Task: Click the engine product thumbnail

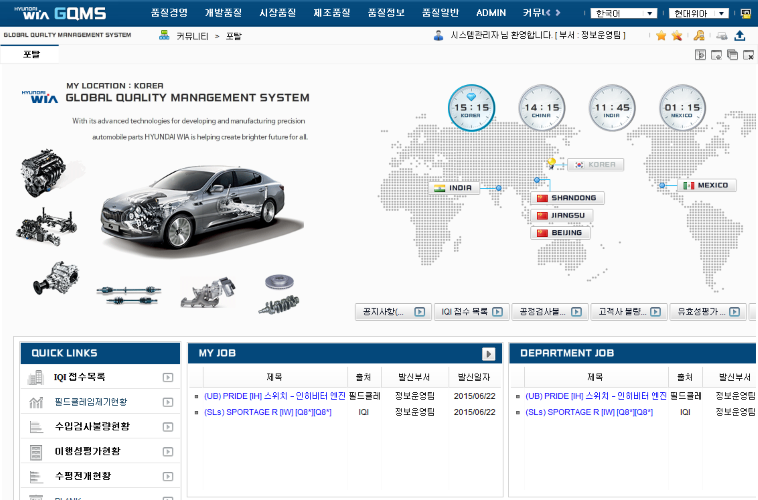Action: [x=43, y=173]
